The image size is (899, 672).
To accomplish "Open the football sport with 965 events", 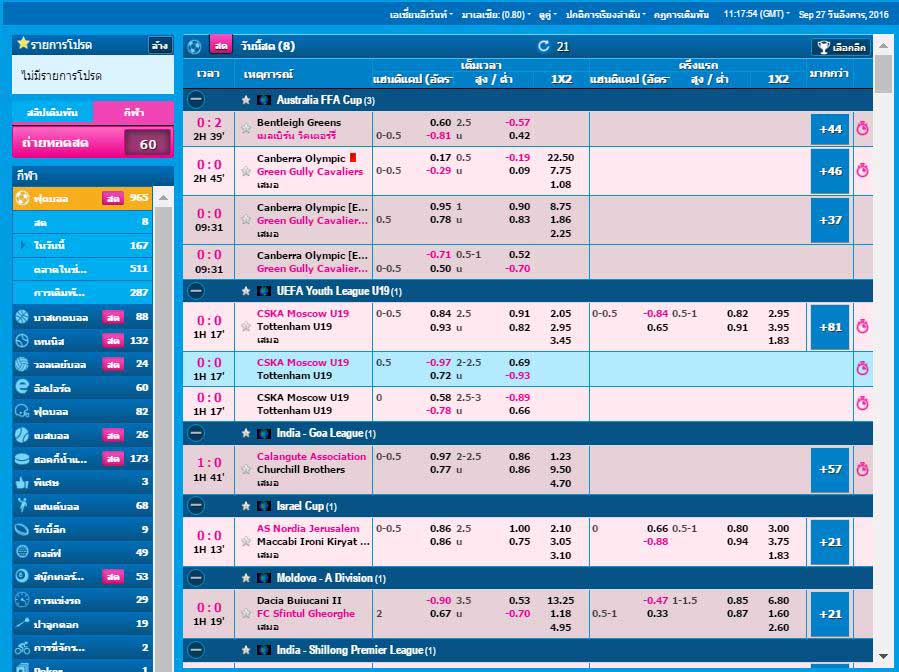I will point(83,198).
